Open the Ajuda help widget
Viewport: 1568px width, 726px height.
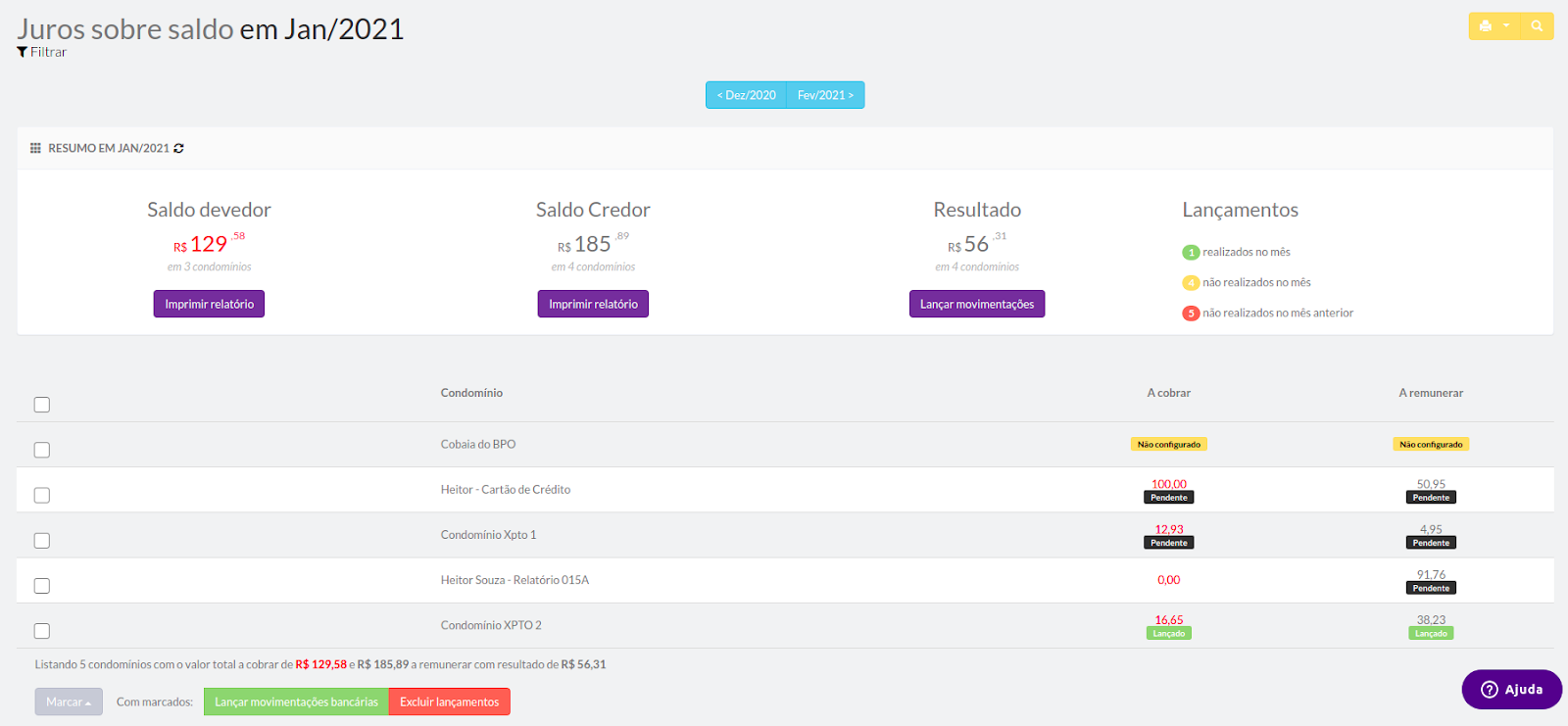point(1511,689)
